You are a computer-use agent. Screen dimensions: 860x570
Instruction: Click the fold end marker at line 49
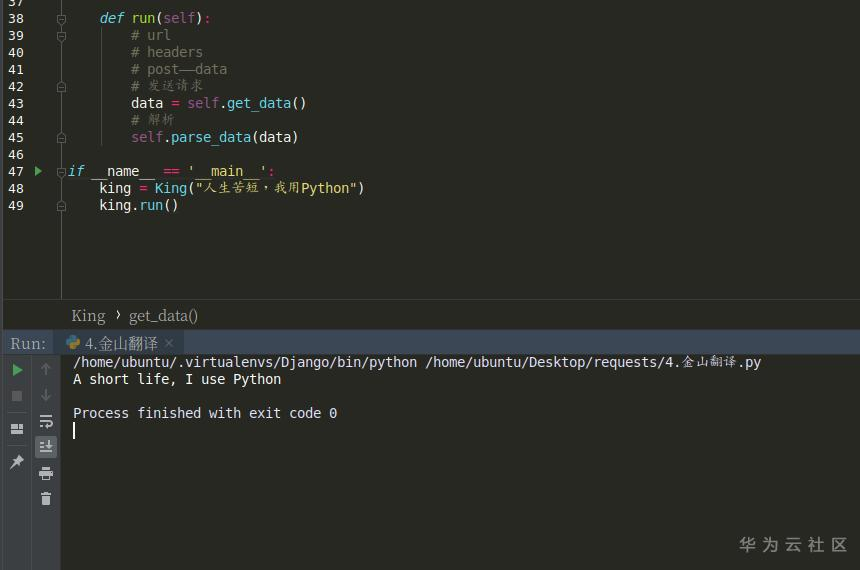pyautogui.click(x=61, y=206)
